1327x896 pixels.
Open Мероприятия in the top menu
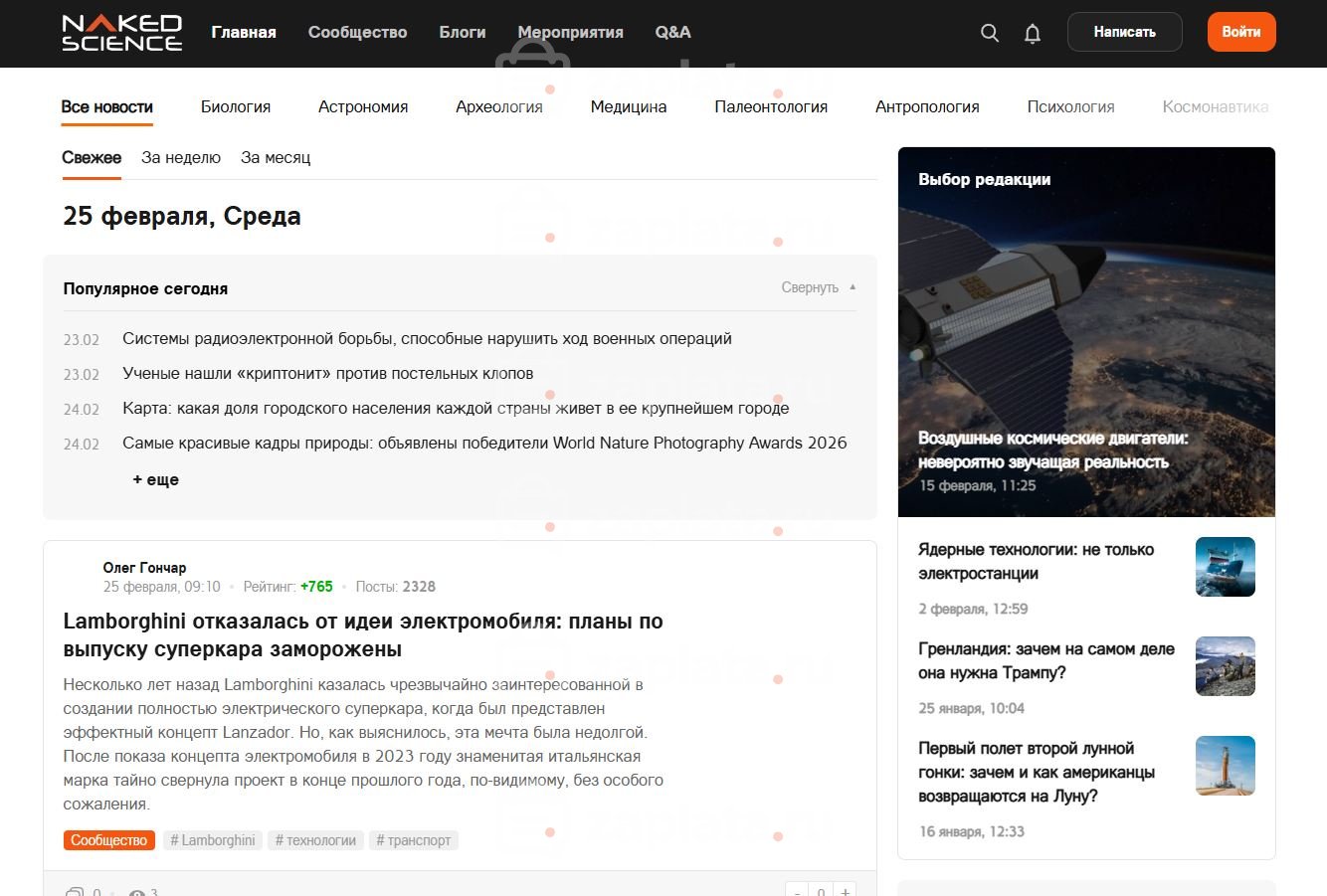(x=571, y=32)
